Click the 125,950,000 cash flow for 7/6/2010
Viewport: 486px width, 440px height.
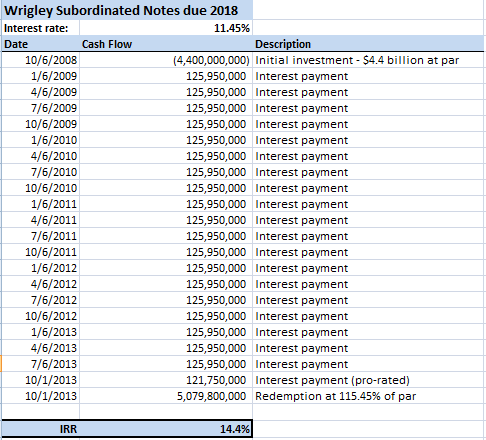click(166, 172)
